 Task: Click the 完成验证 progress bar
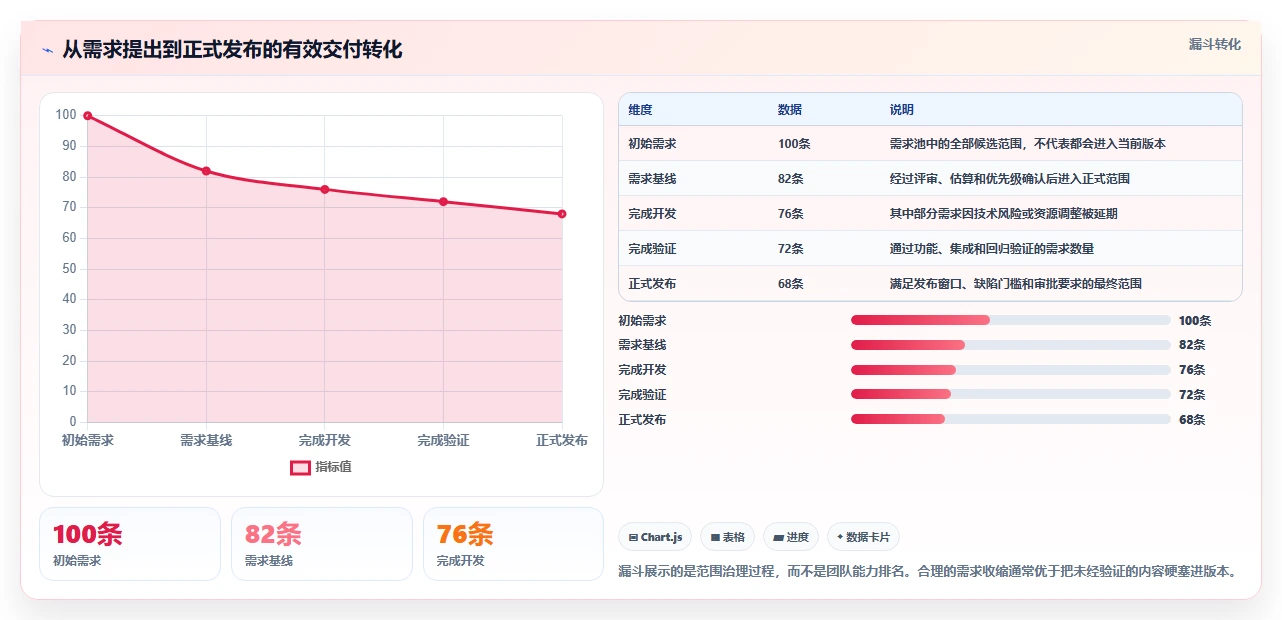(x=1010, y=395)
